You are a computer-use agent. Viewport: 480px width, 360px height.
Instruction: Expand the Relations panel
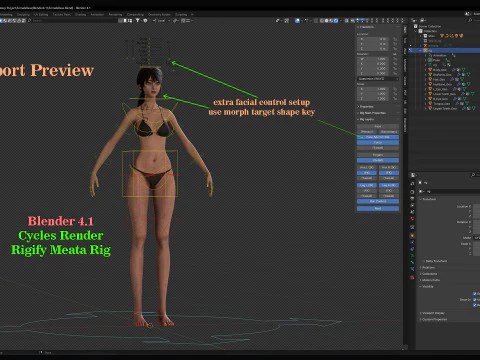click(428, 267)
